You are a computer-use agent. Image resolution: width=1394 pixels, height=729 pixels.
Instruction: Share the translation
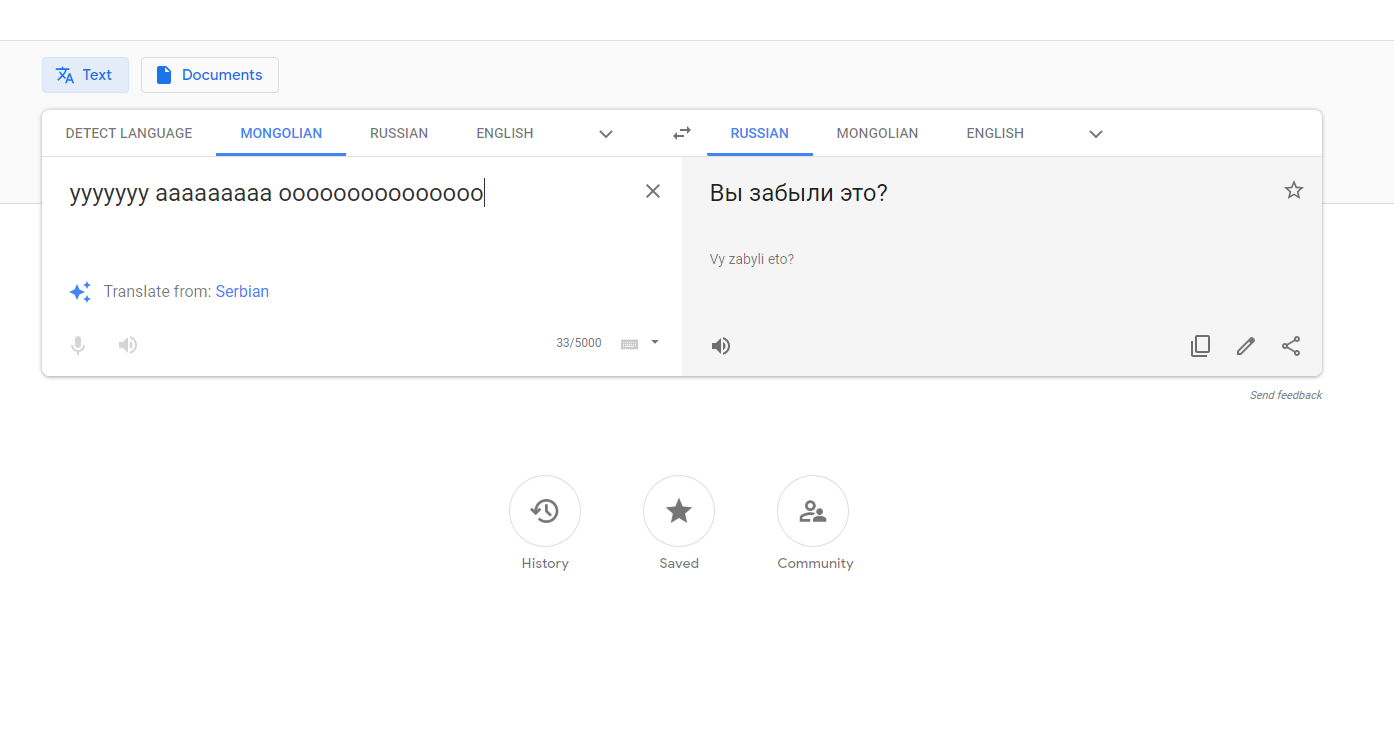point(1291,346)
